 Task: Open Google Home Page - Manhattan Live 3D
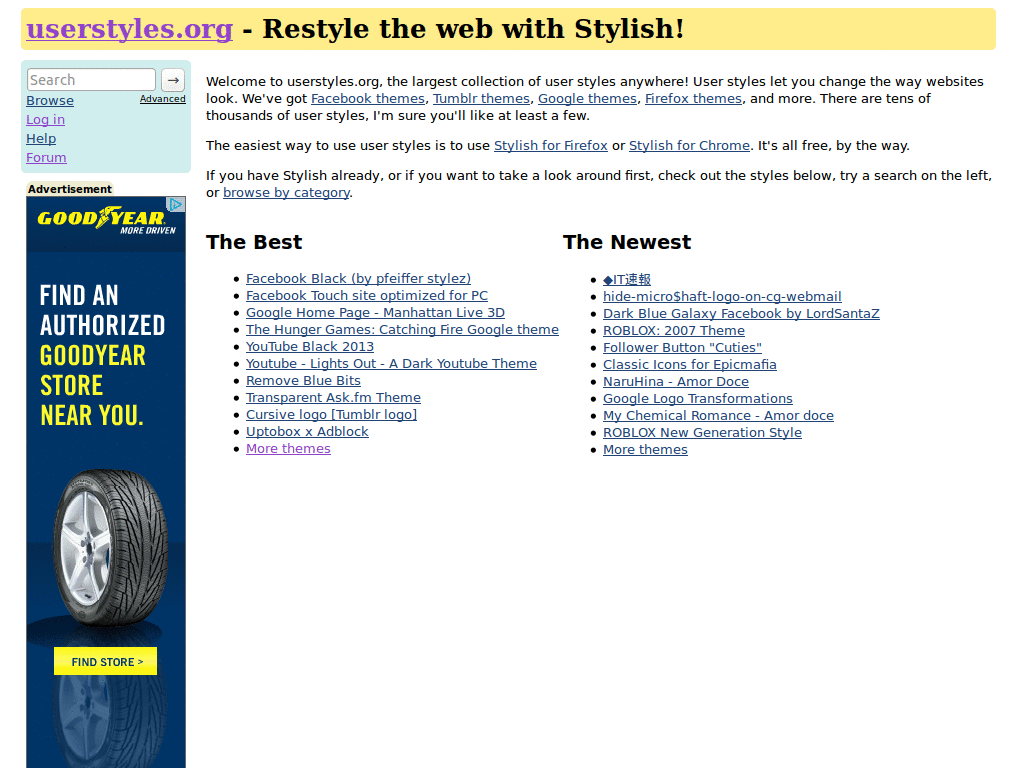[376, 313]
